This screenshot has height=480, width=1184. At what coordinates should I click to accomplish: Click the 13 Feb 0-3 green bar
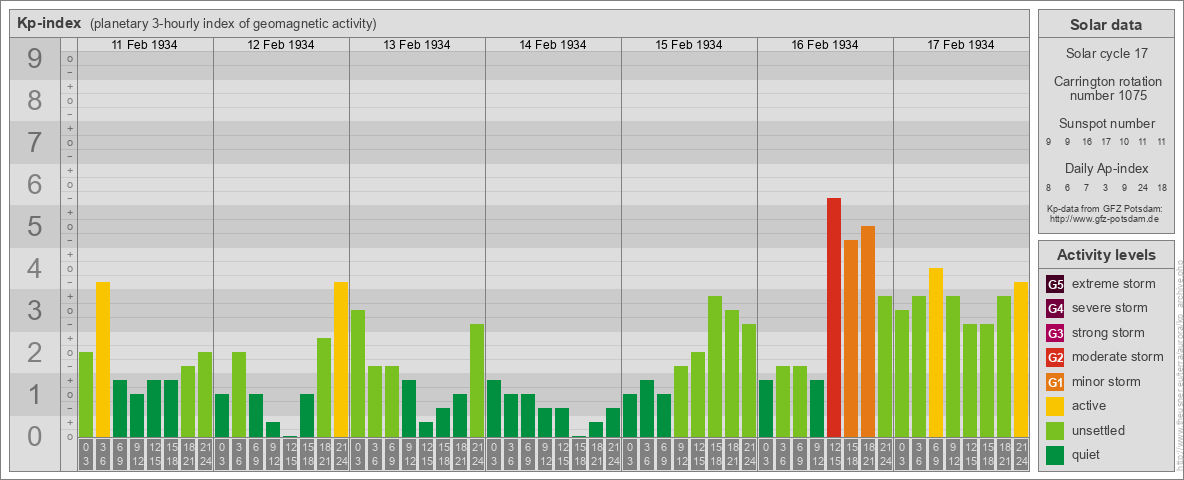coord(358,373)
